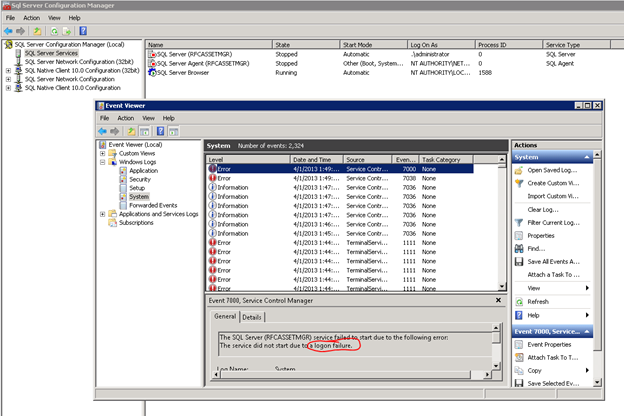
Task: Expand Applications and Services Logs node
Action: (x=103, y=214)
